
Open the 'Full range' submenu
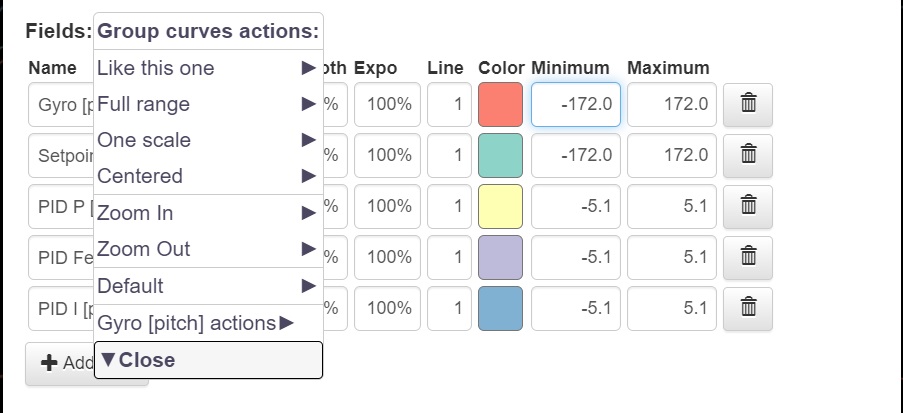(x=207, y=104)
